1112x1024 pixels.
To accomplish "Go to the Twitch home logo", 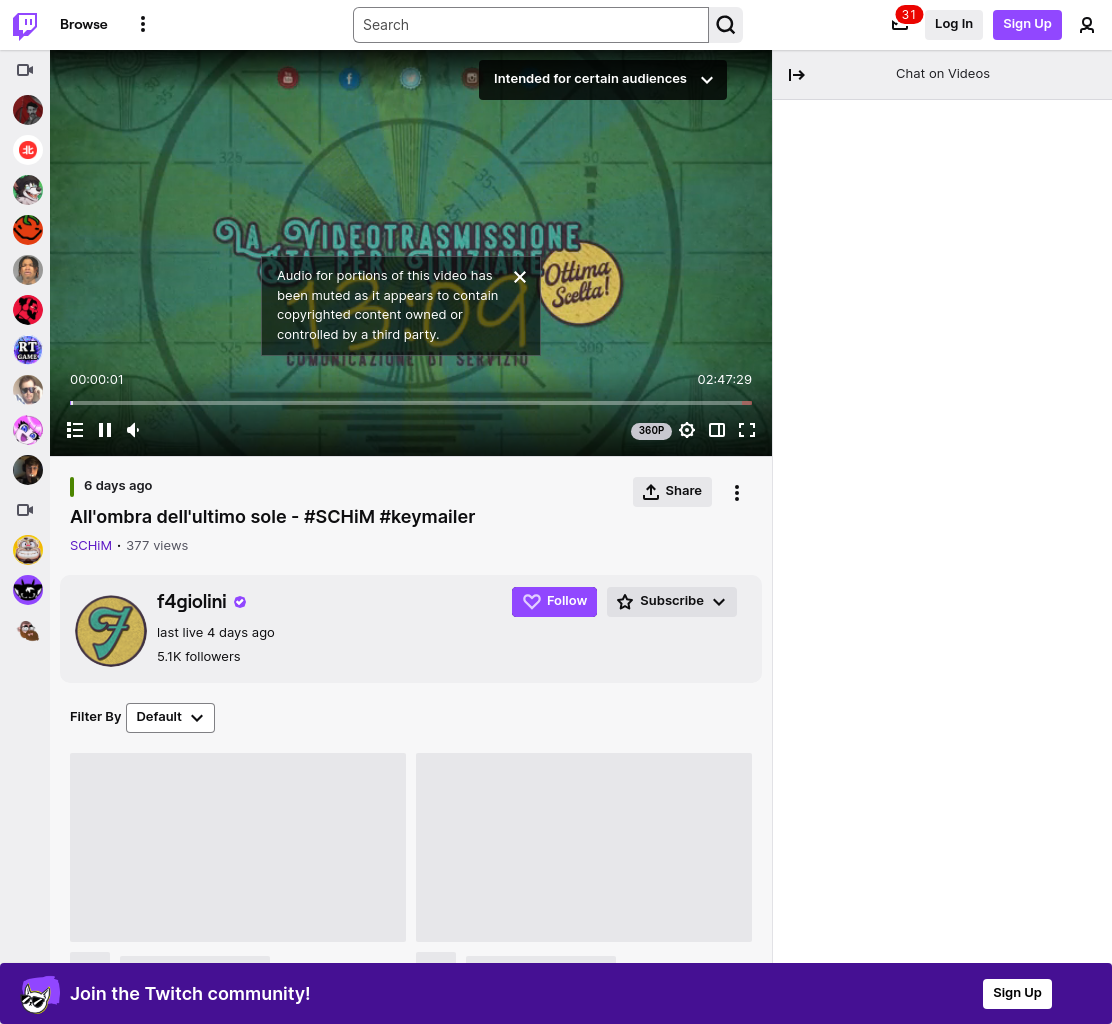I will [x=25, y=25].
